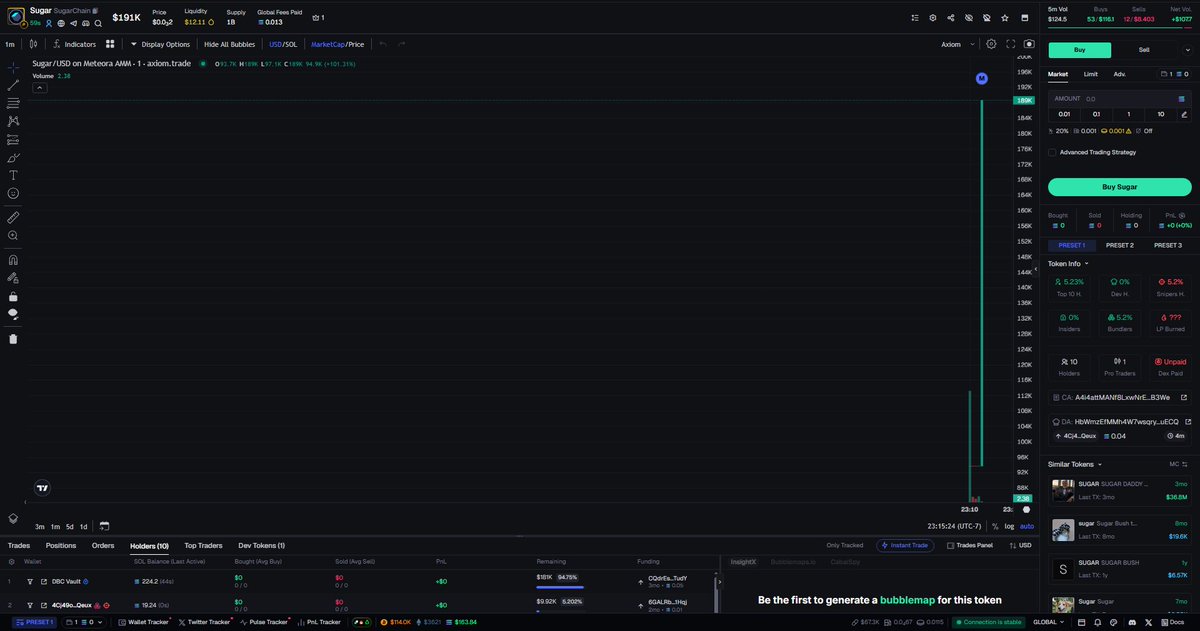Screen dimensions: 1200x631
Task: Switch to the Limit order tab
Action: (1090, 73)
